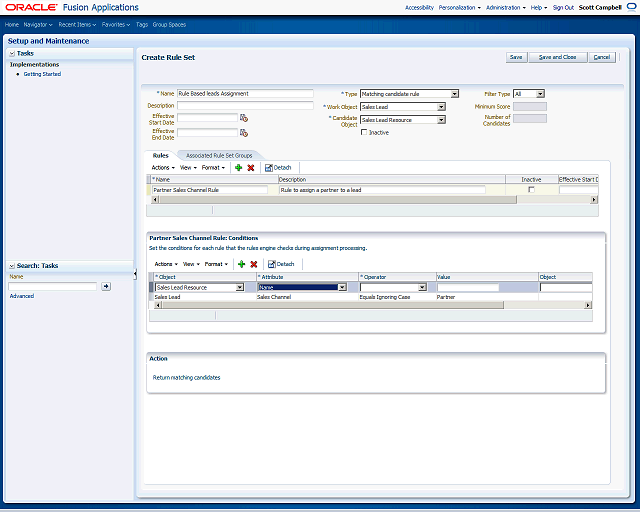Select the Sales Lead condition row
Viewport: 640px width, 512px height.
371,297
